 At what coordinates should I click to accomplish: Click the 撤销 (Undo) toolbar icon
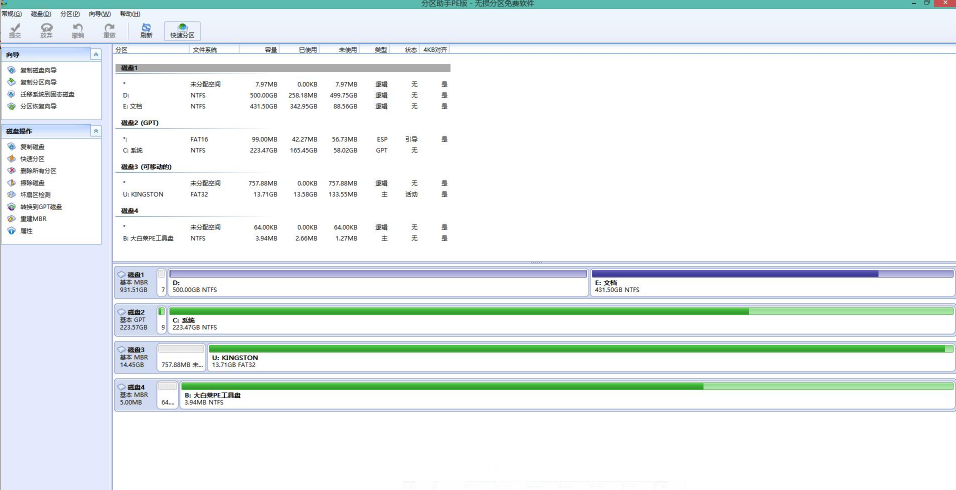click(78, 30)
